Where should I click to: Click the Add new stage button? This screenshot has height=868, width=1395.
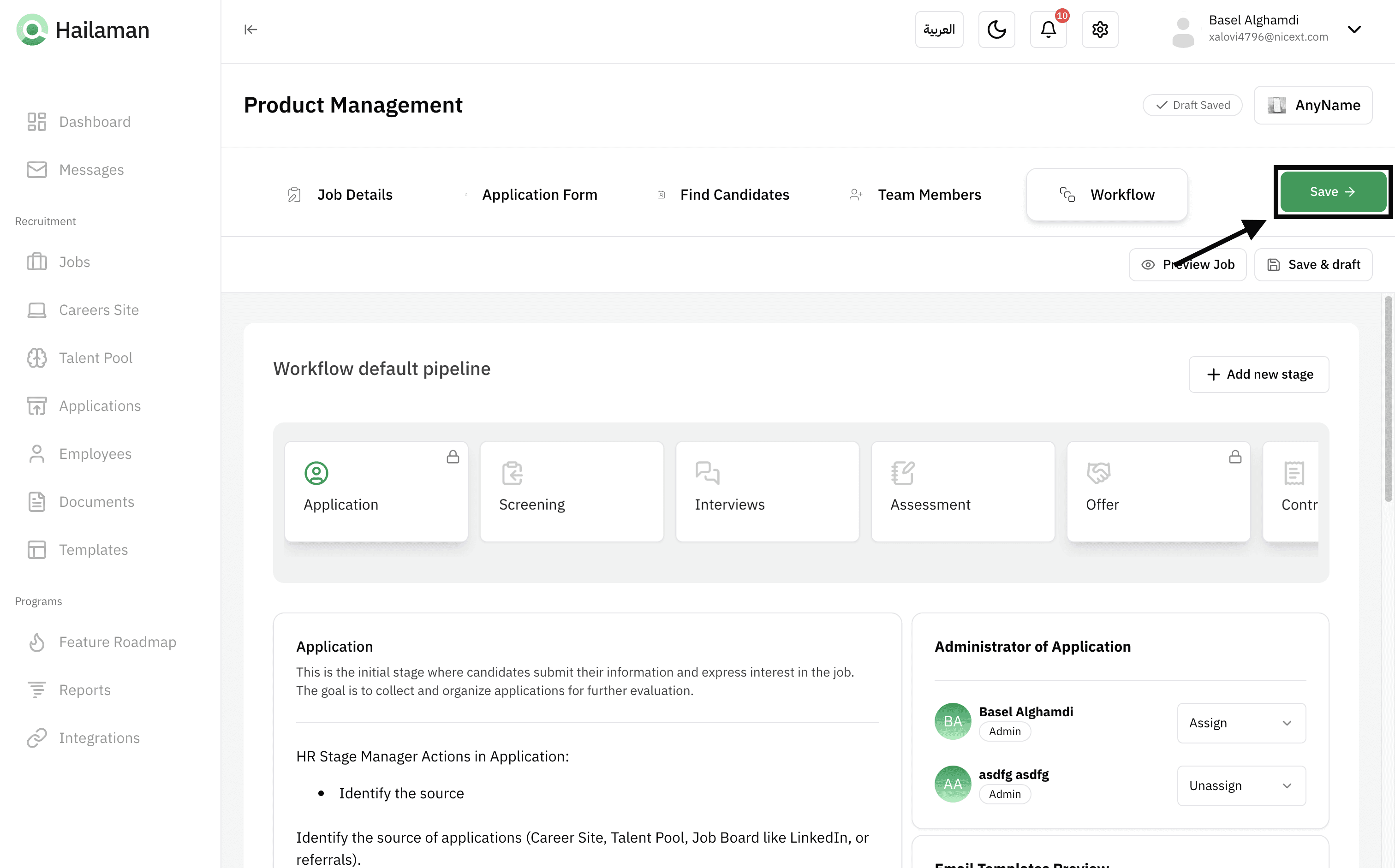pos(1258,375)
